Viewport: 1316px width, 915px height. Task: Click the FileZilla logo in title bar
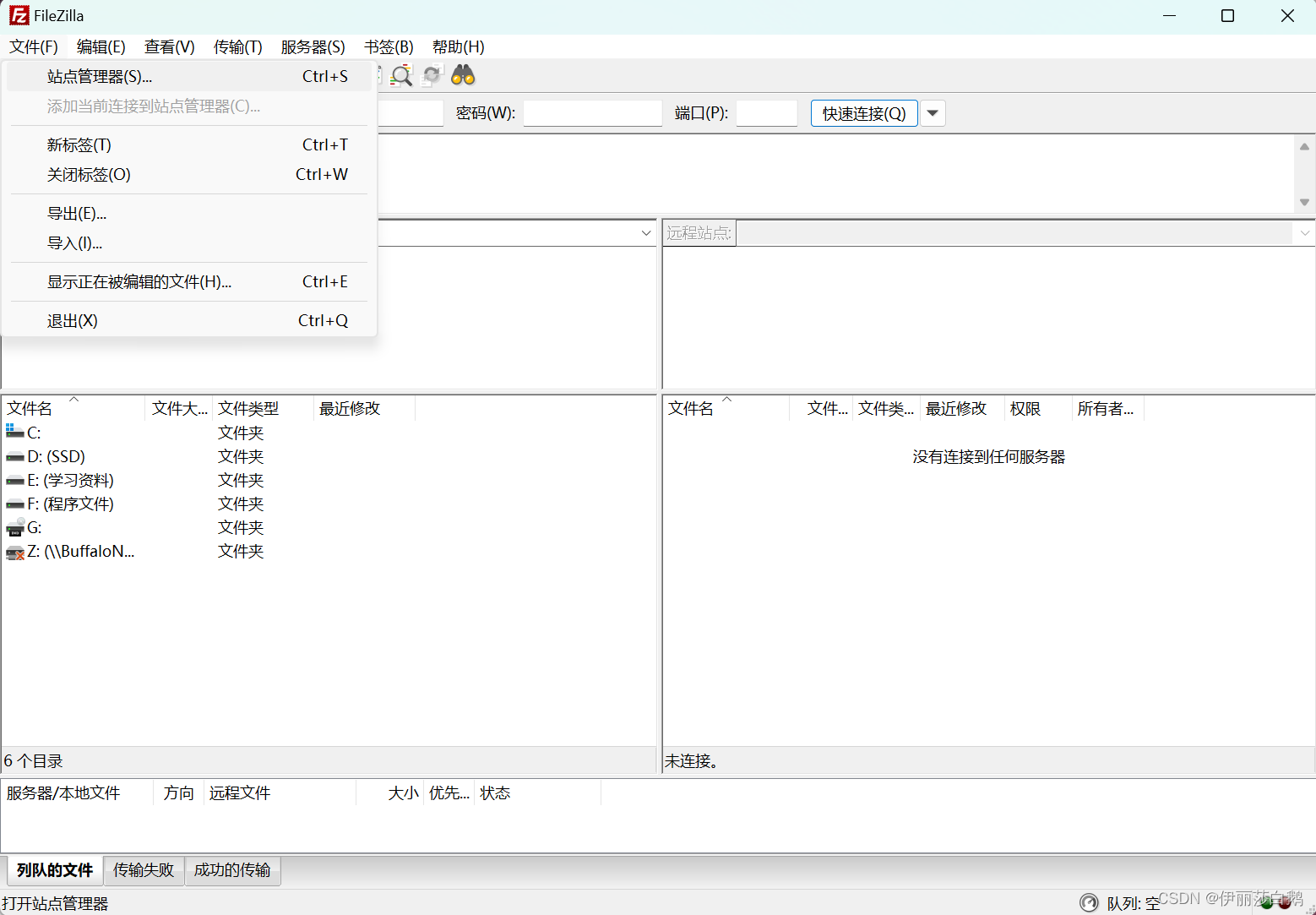(x=19, y=15)
